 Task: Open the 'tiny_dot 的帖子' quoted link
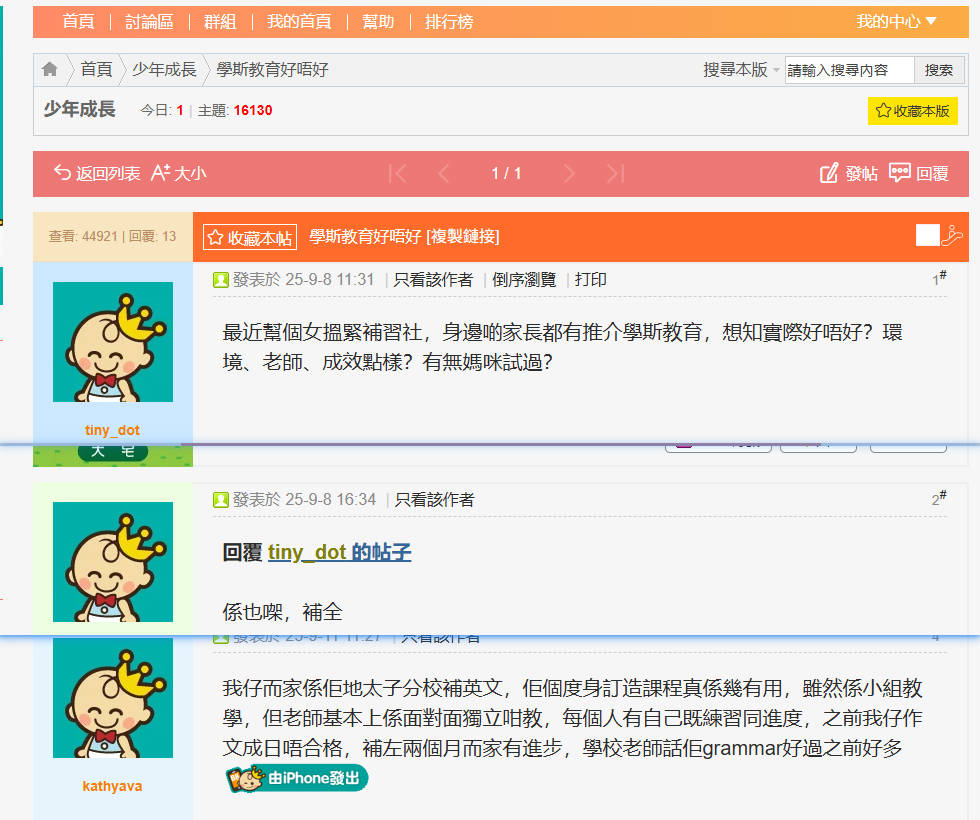point(339,552)
